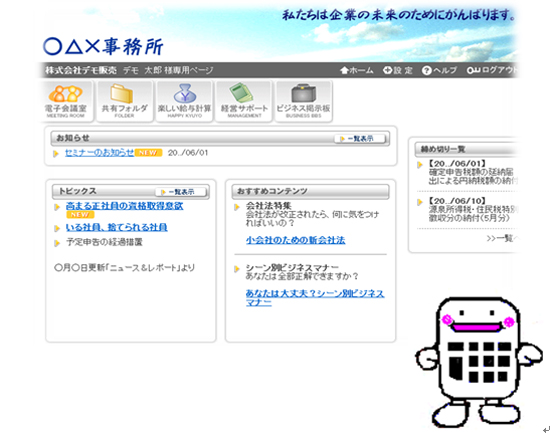Open the セミナーのお知らせ link
The width and height of the screenshot is (553, 438).
tap(99, 153)
